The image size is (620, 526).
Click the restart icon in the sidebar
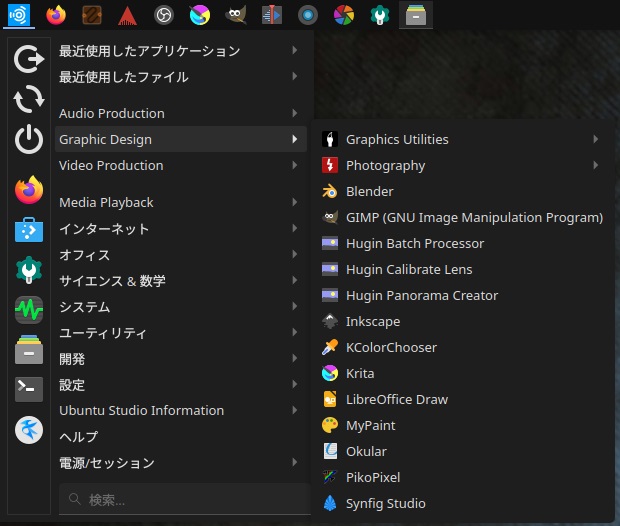(29, 99)
